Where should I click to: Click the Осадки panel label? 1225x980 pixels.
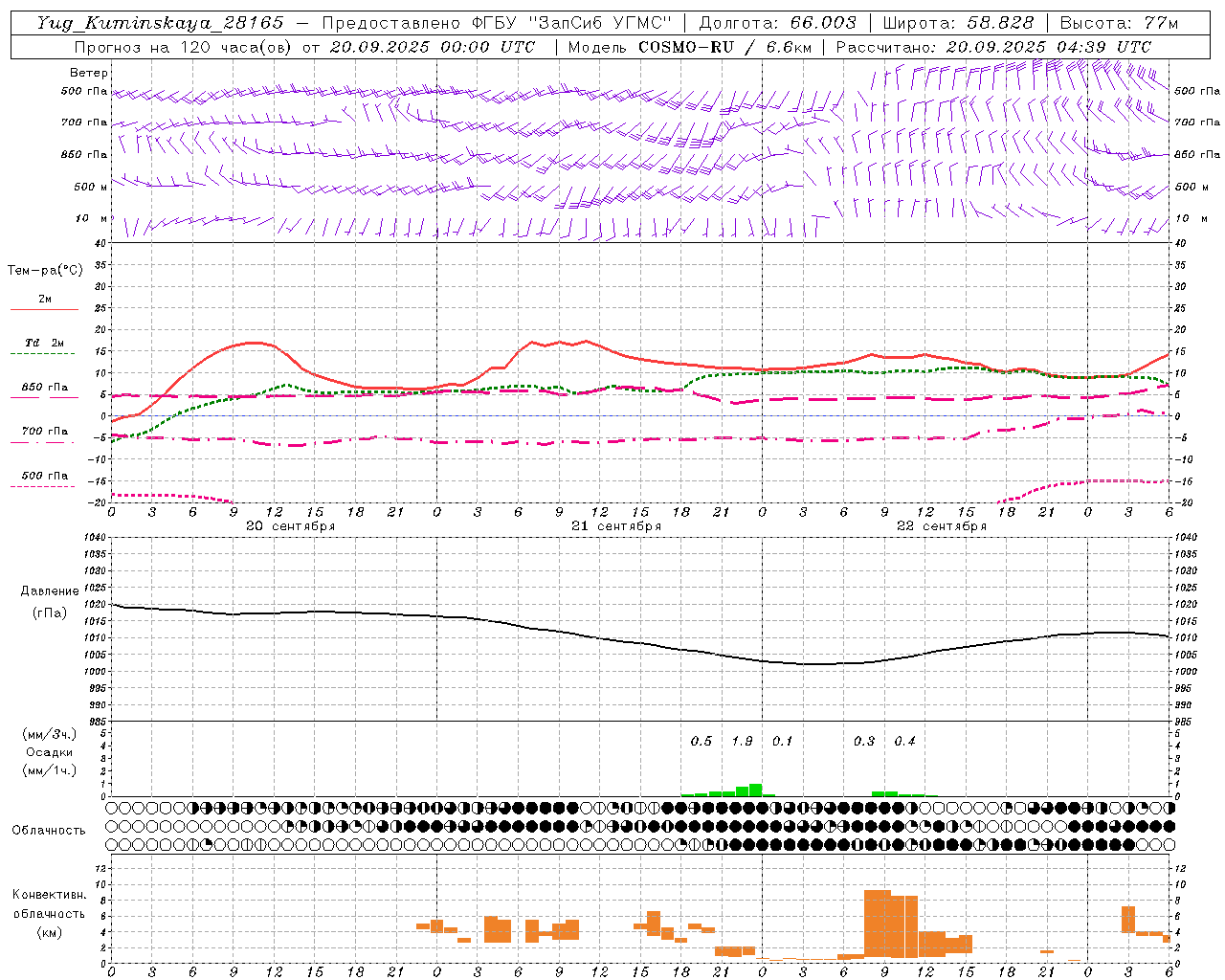[x=50, y=752]
